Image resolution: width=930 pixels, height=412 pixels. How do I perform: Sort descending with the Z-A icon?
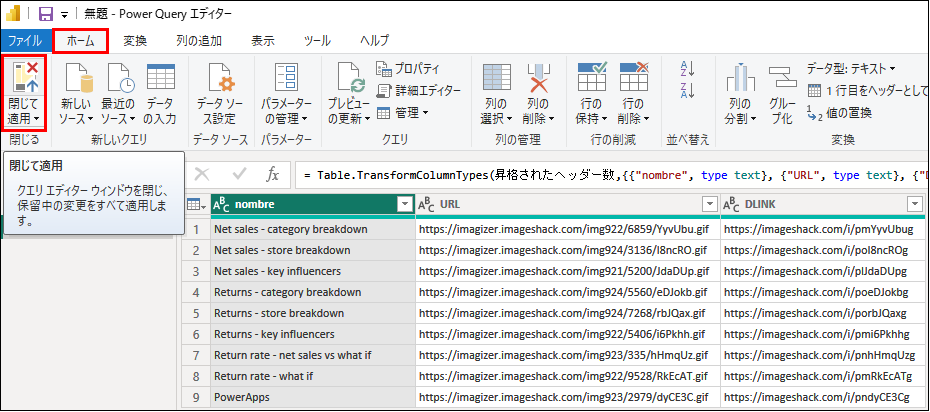click(x=687, y=90)
